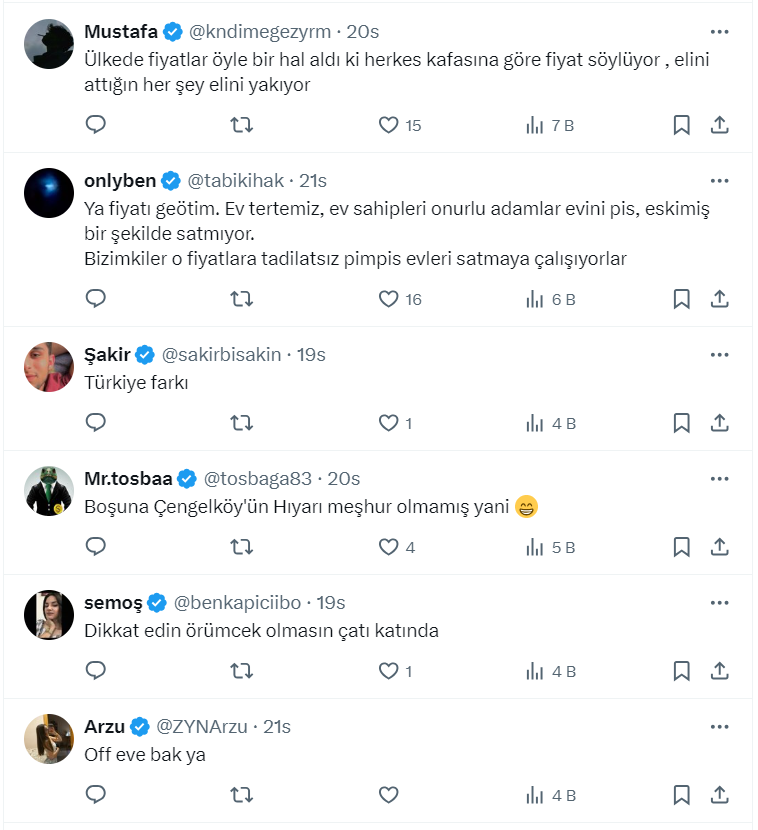Screen dimensions: 758x830
Task: View analytics on Mr.tosbaa's tweet
Action: coord(550,547)
